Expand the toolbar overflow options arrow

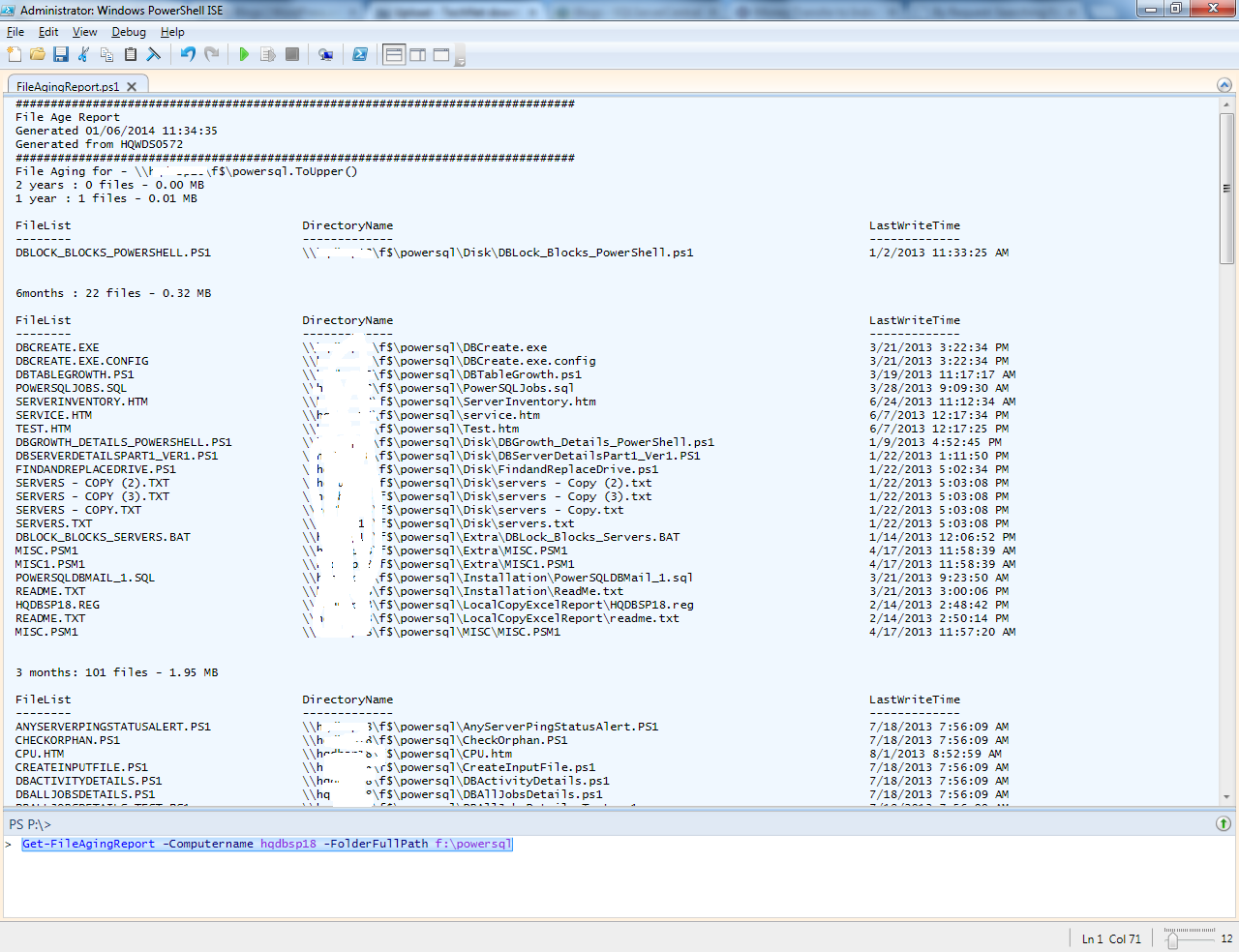coord(461,60)
